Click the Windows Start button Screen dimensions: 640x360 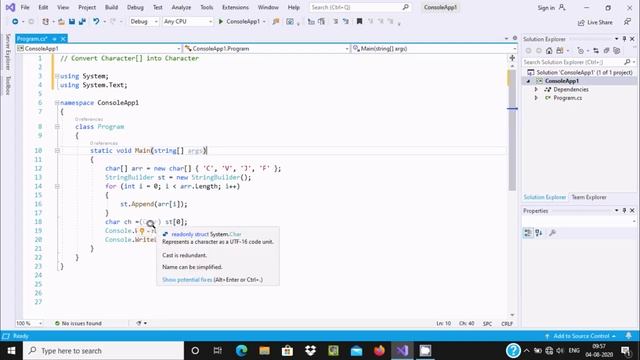(11, 351)
